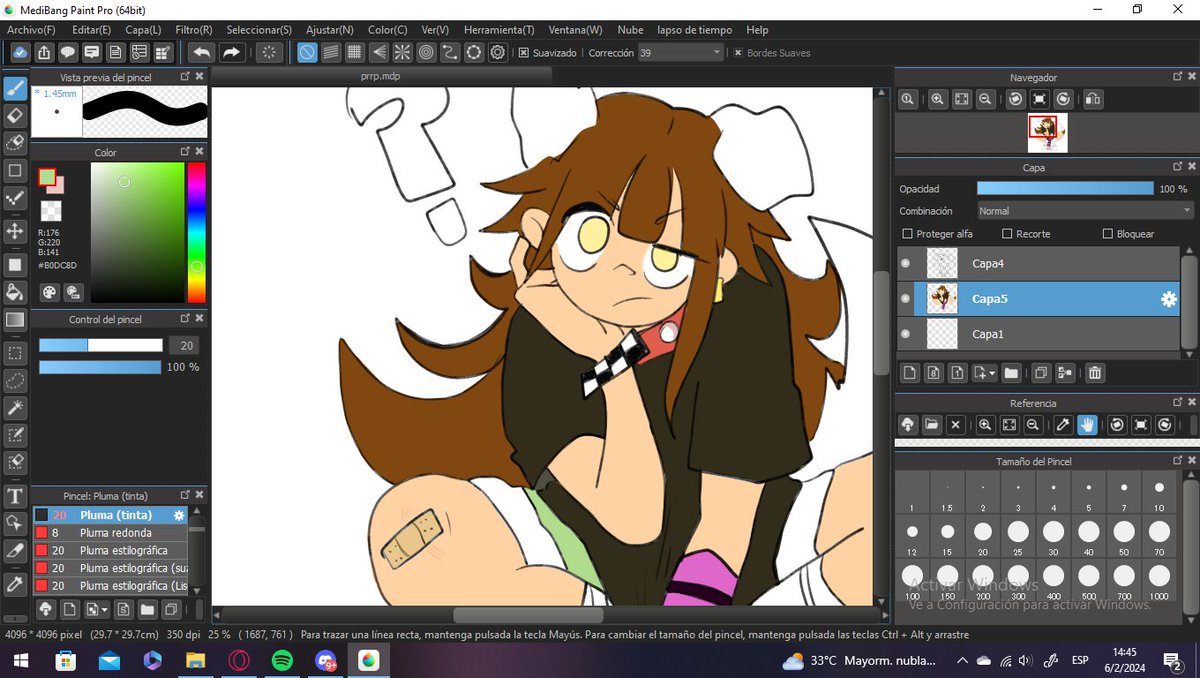The height and width of the screenshot is (678, 1200).
Task: Open the Archivo menu
Action: 31,30
